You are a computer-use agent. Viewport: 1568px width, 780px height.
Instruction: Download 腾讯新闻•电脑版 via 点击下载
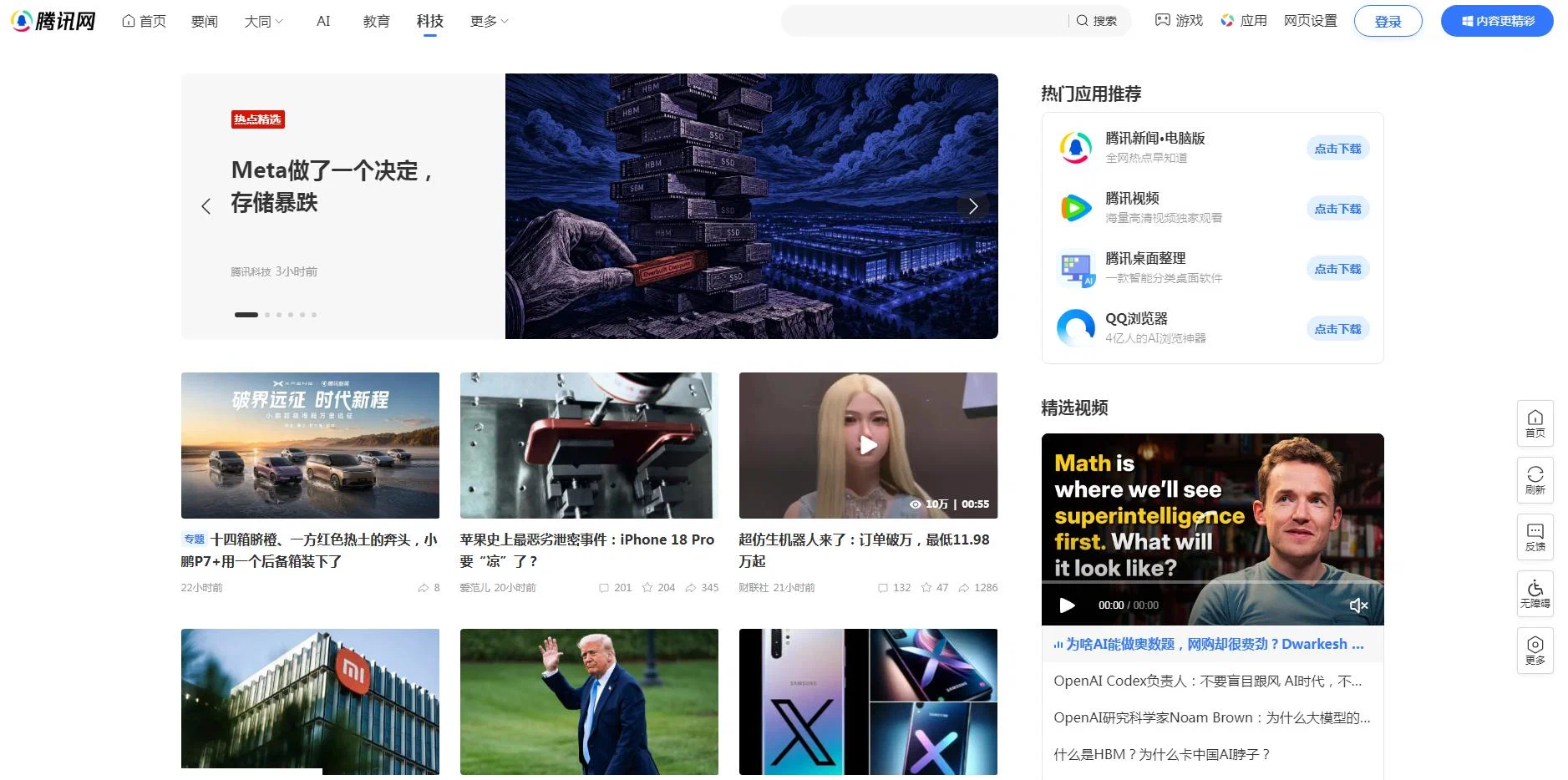pyautogui.click(x=1337, y=149)
